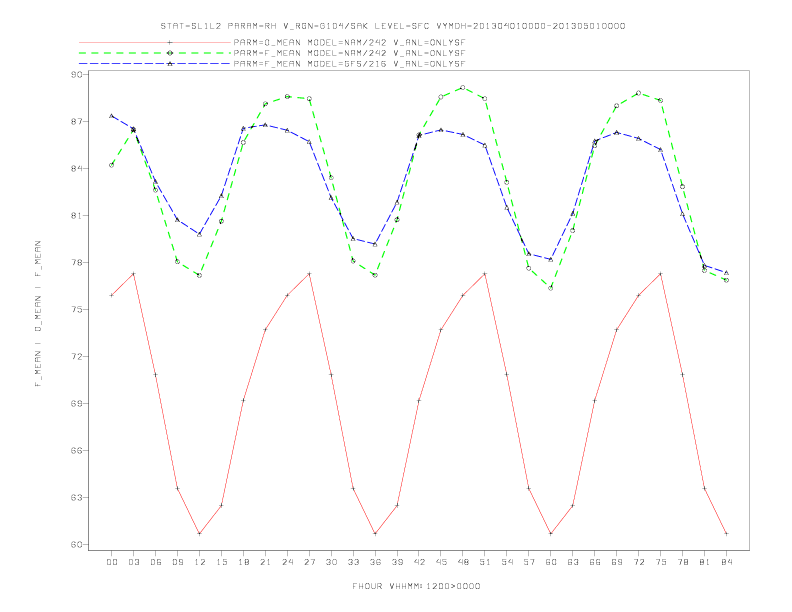
Task: Click the green NAM circle marker at hour 00
Action: pos(112,165)
